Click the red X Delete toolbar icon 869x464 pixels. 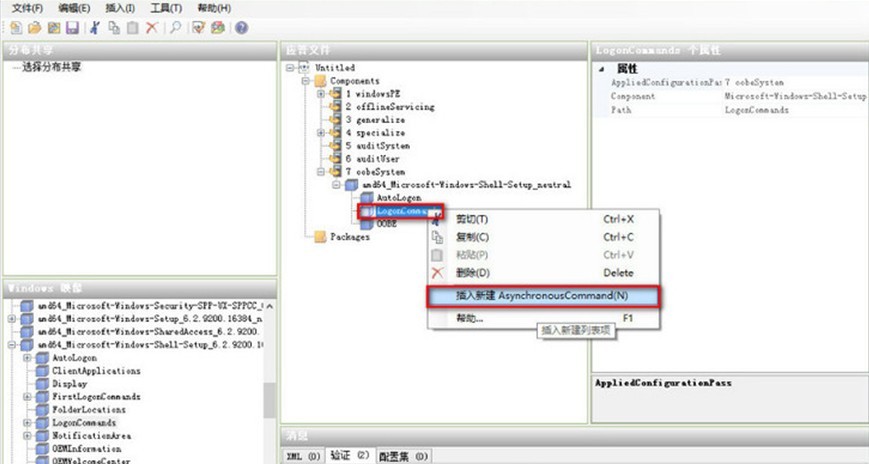pyautogui.click(x=151, y=27)
